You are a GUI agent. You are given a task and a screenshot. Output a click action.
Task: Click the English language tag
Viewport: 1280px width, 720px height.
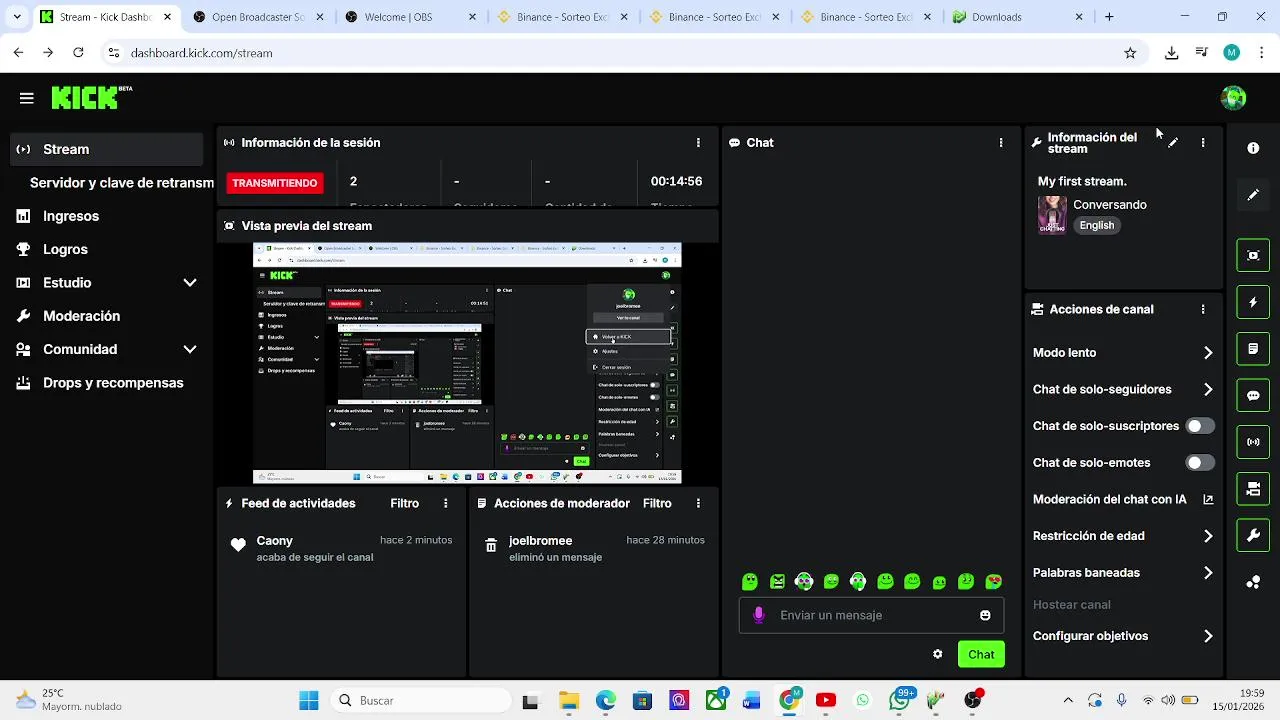1097,225
